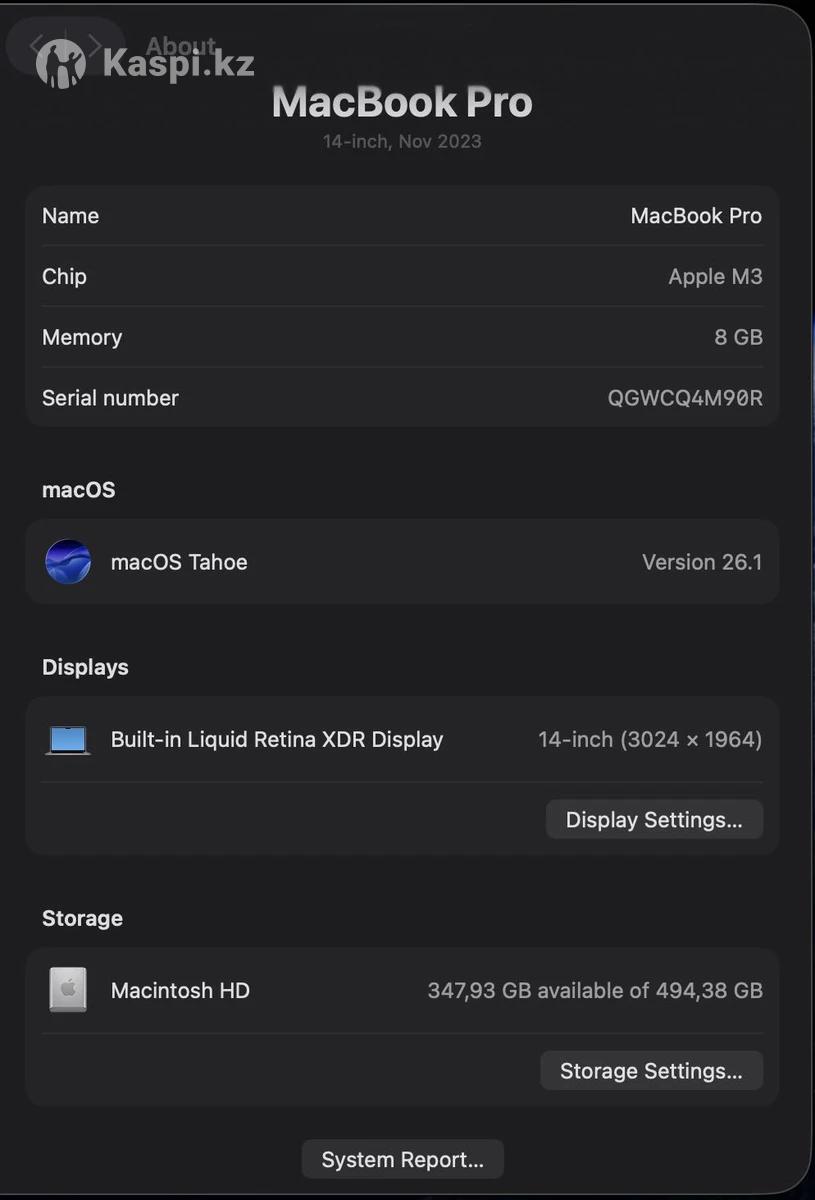Click the display resolution 3024 × 1964 text
The width and height of the screenshot is (815, 1200).
tap(691, 740)
